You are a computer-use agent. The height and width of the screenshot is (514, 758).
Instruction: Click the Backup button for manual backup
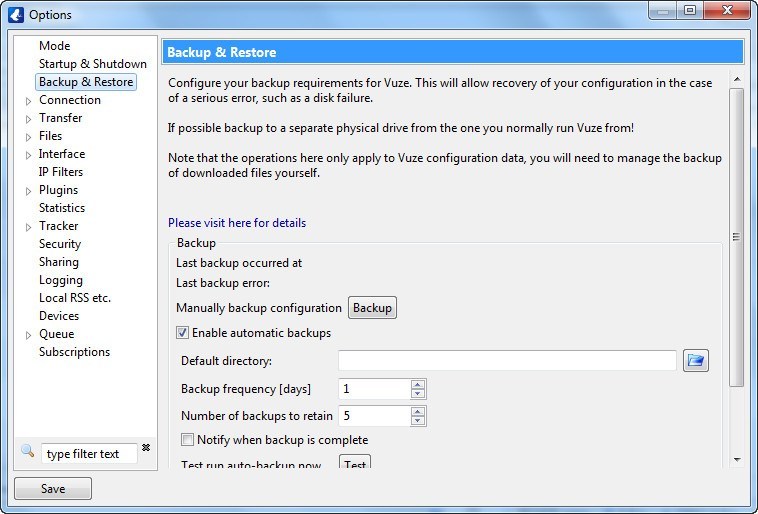372,308
